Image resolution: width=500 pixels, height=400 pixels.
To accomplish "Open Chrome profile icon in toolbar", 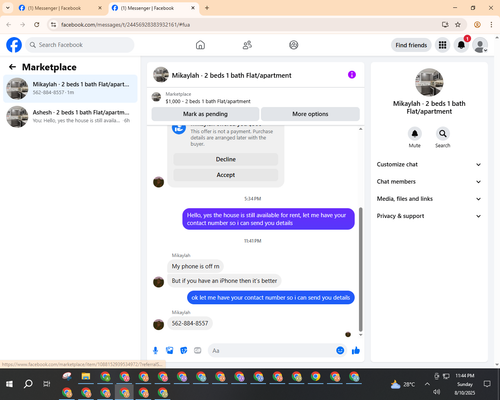I will pos(477,25).
